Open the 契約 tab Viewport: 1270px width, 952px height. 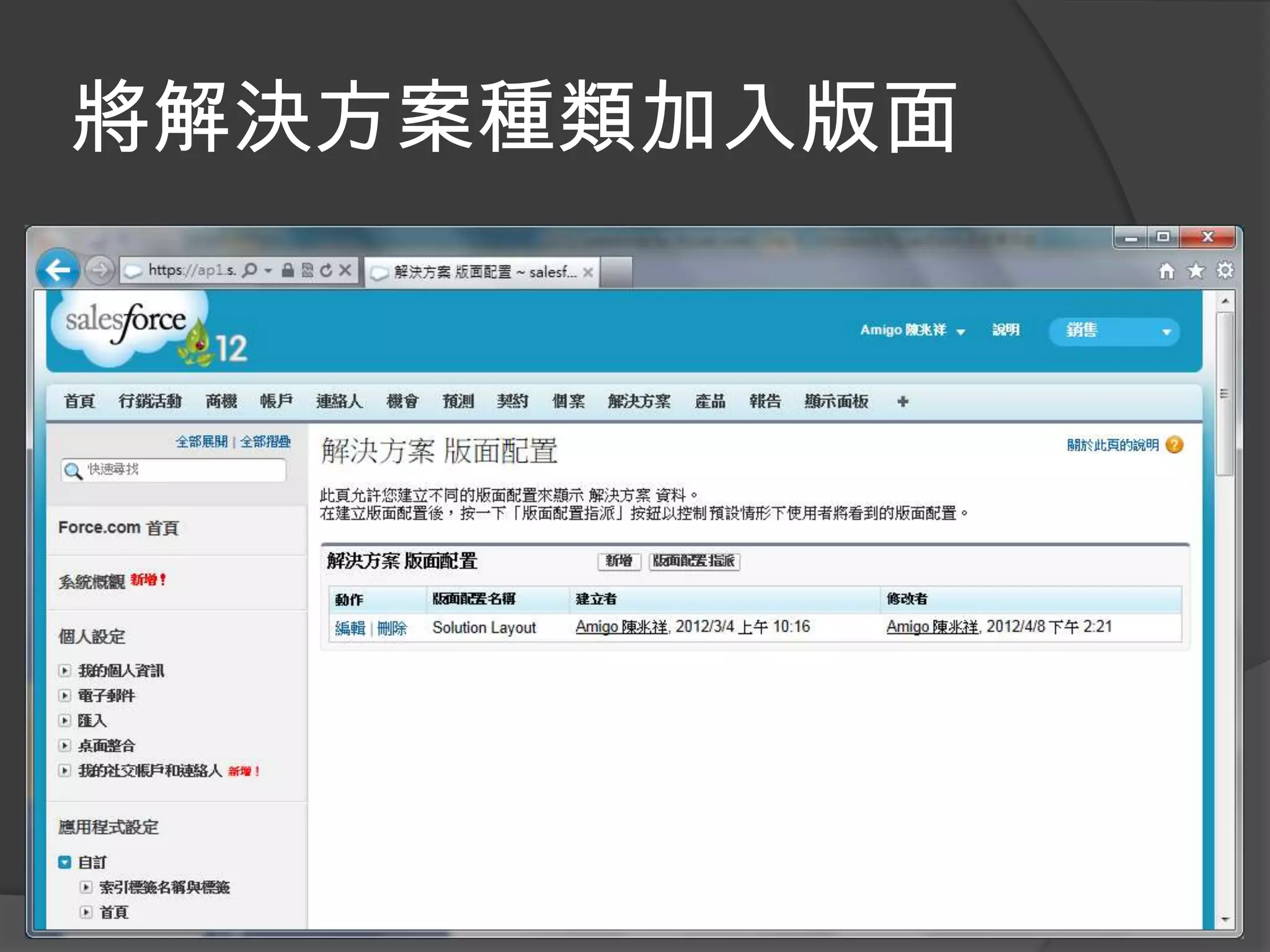(x=513, y=402)
